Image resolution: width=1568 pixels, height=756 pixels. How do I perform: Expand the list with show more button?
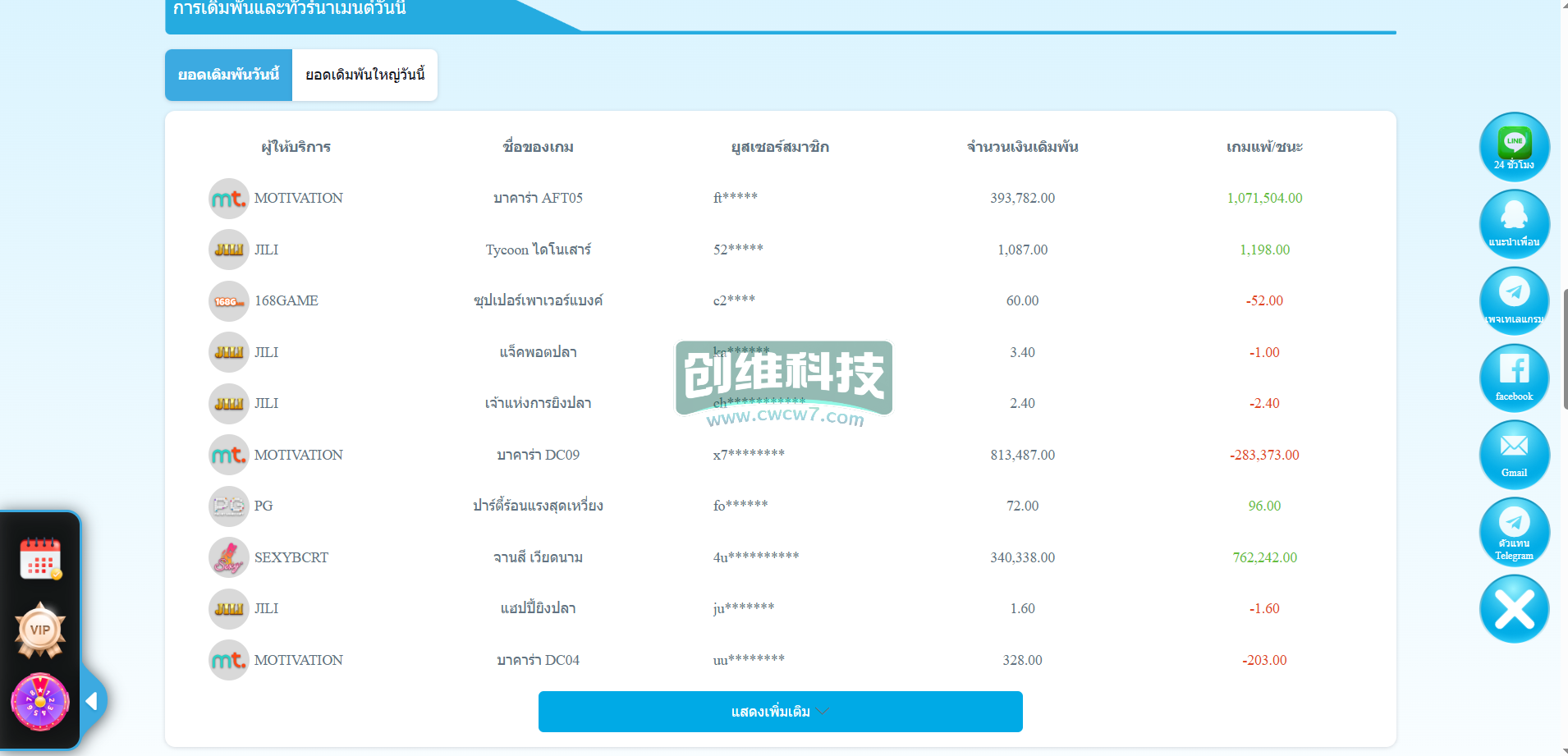point(780,712)
